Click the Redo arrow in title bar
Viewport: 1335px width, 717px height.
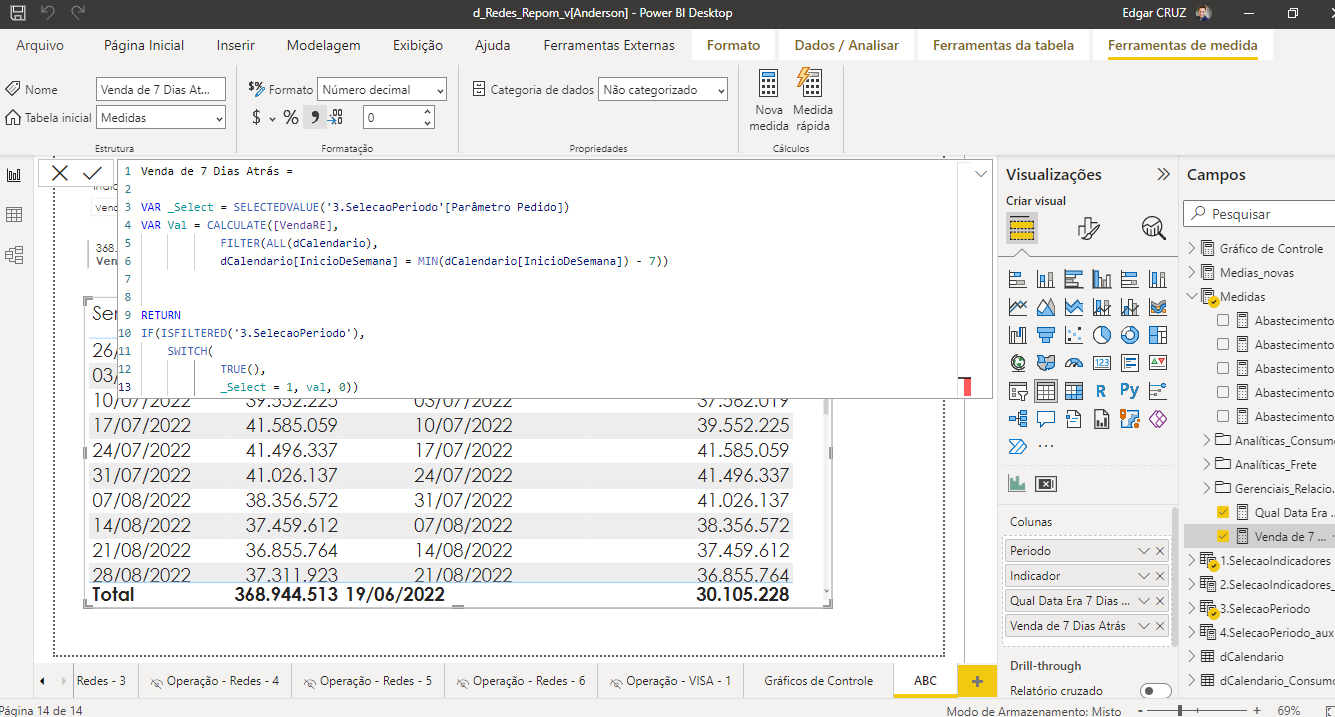79,13
